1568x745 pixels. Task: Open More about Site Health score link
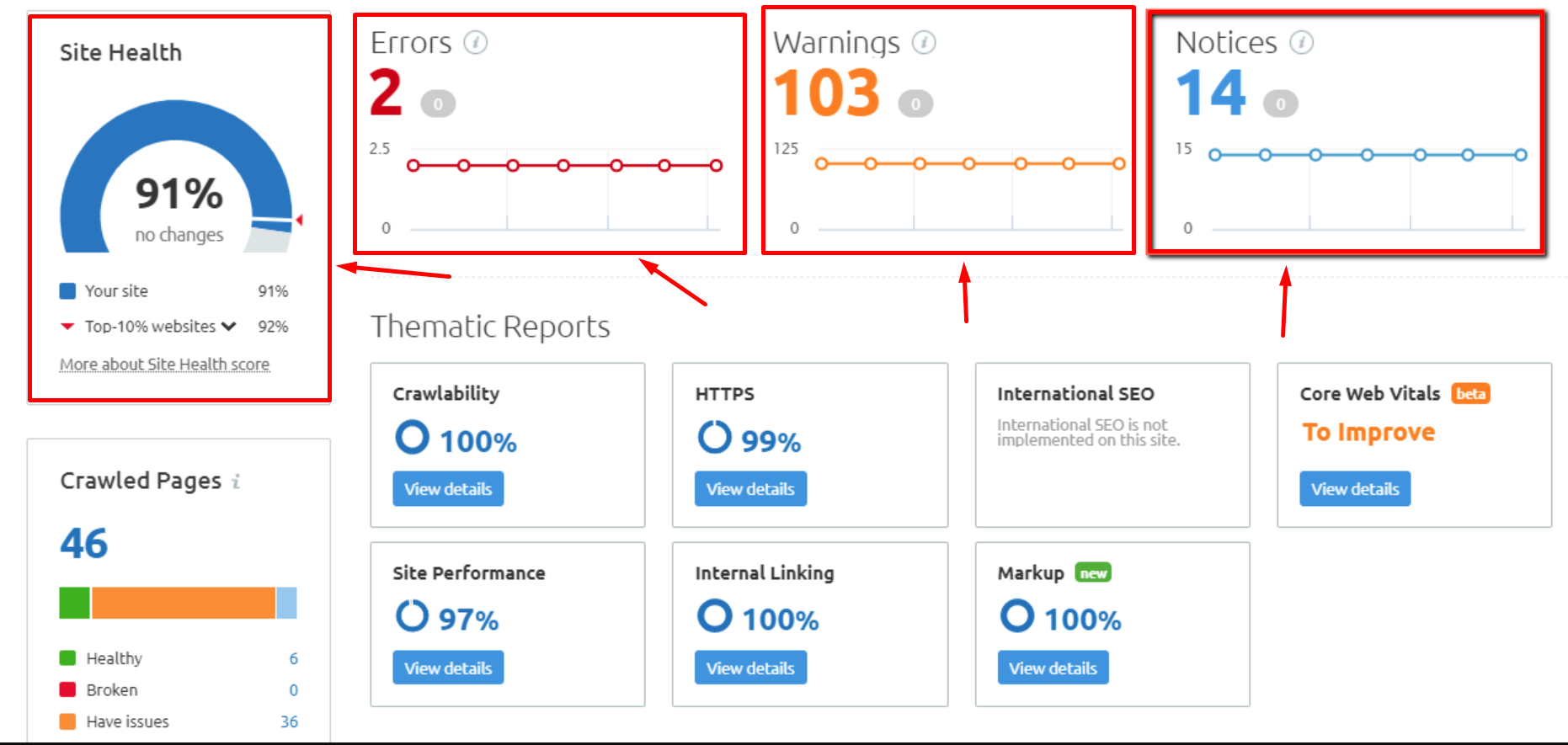click(164, 365)
